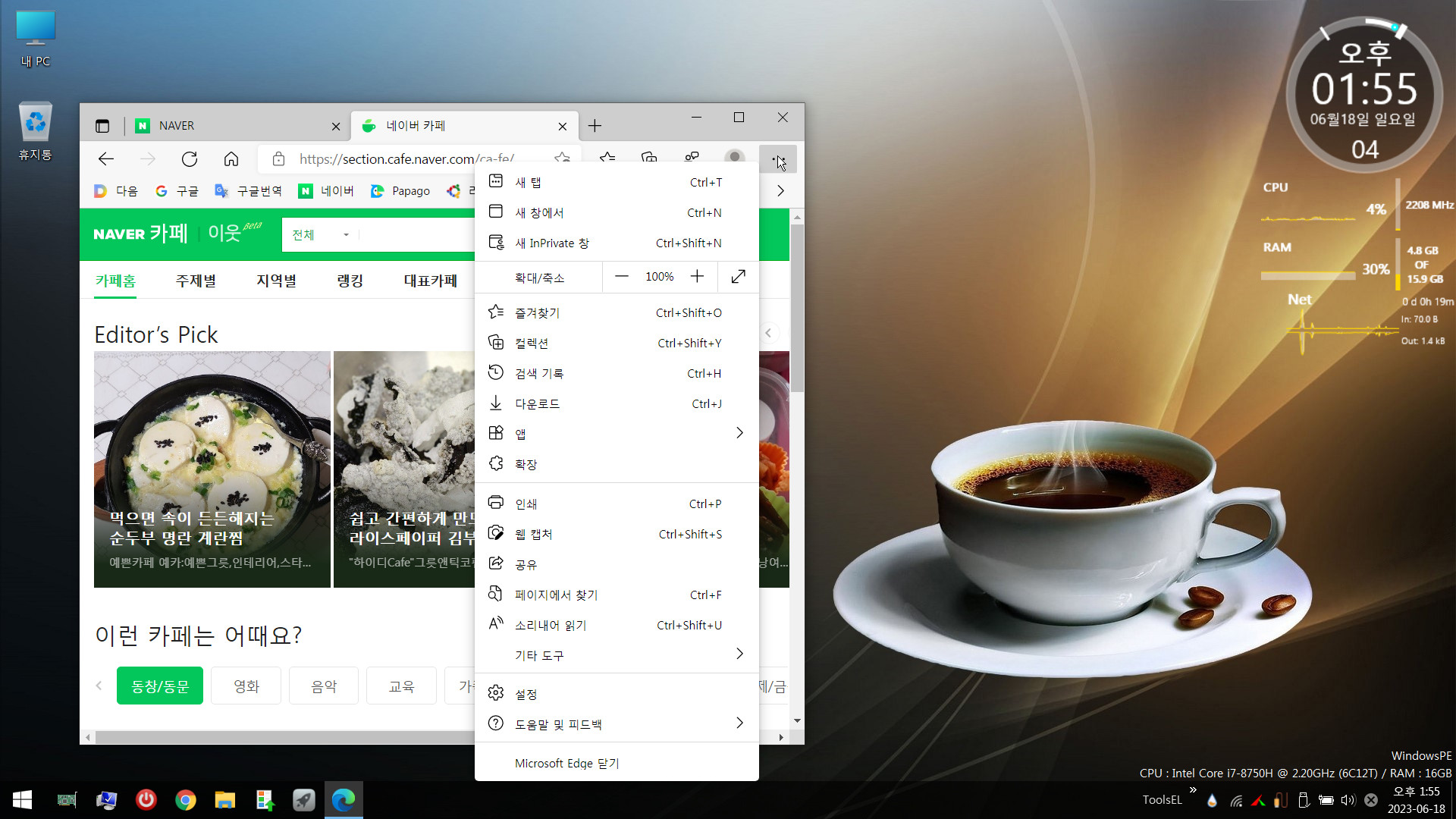Switch to 카페홈 tab

click(115, 281)
